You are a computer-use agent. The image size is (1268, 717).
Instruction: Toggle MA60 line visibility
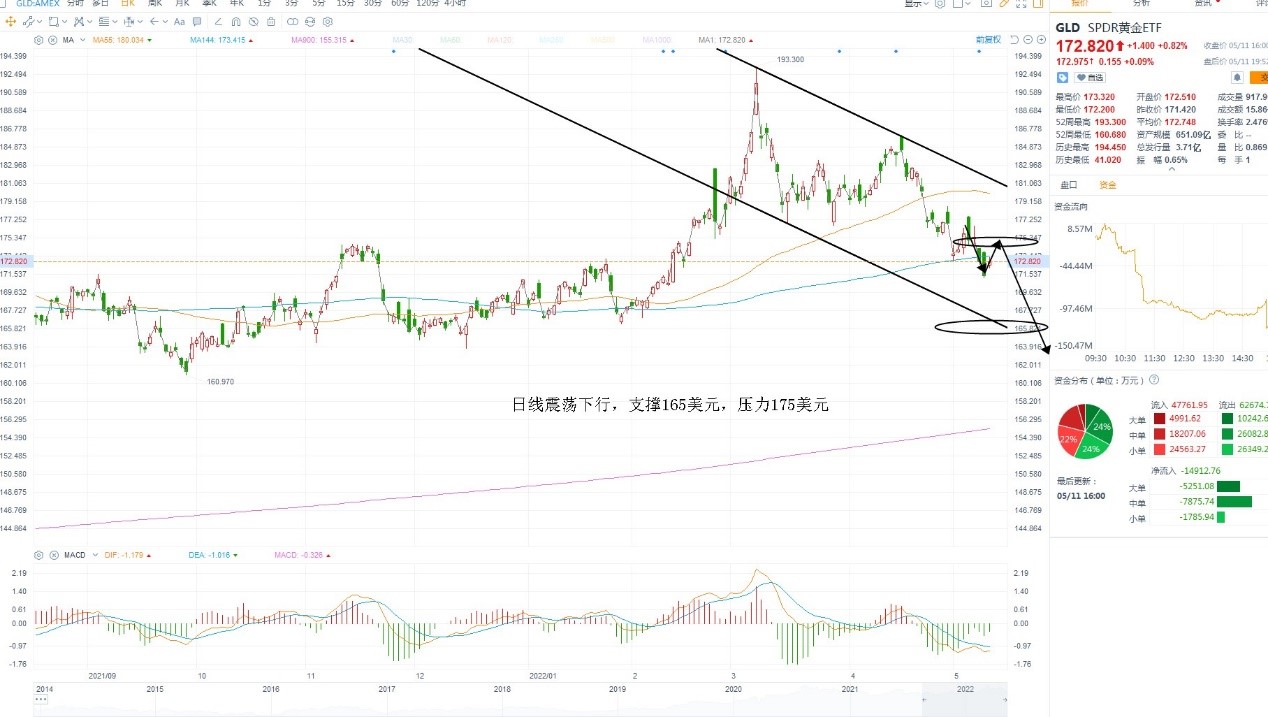click(x=451, y=40)
